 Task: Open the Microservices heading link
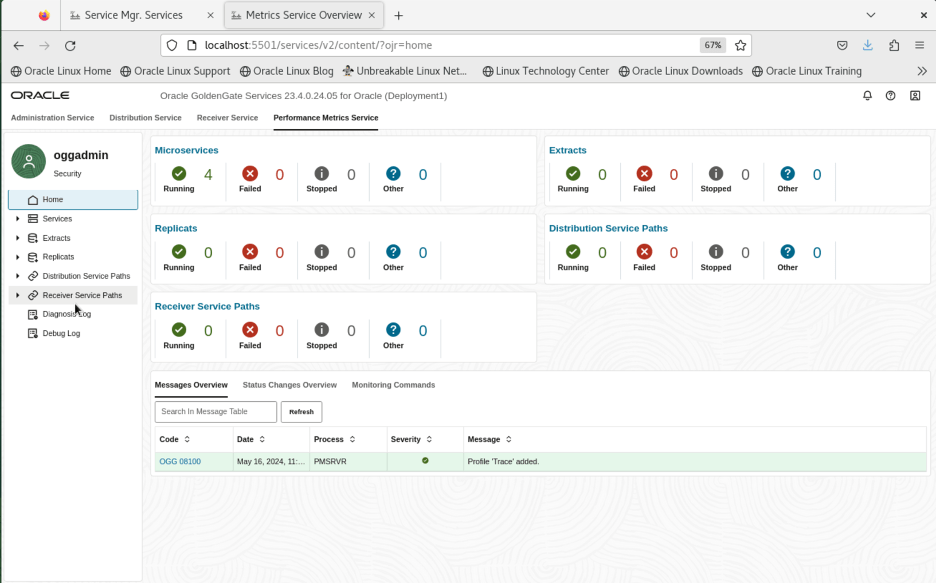point(186,150)
